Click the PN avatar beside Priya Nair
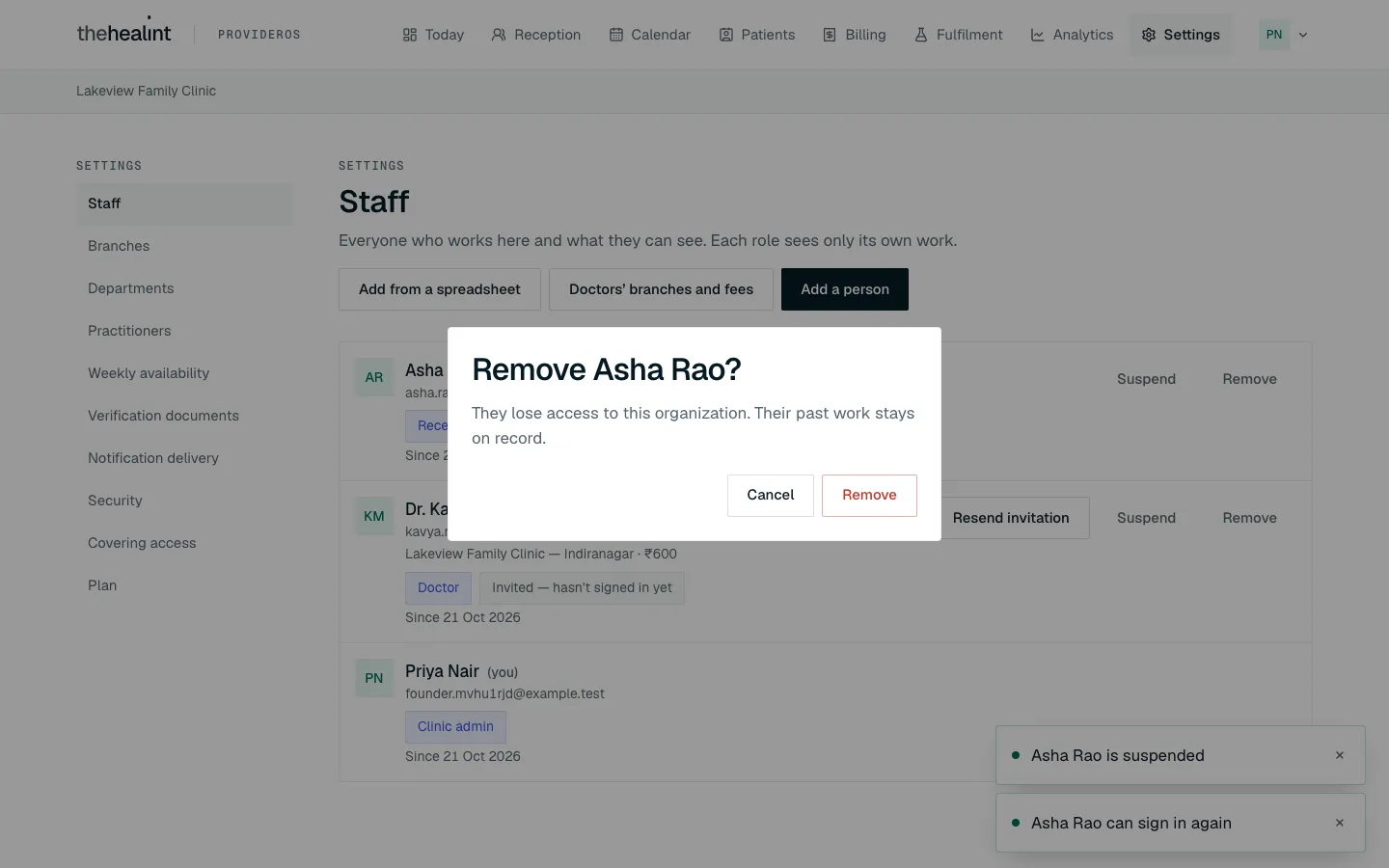 pos(374,678)
